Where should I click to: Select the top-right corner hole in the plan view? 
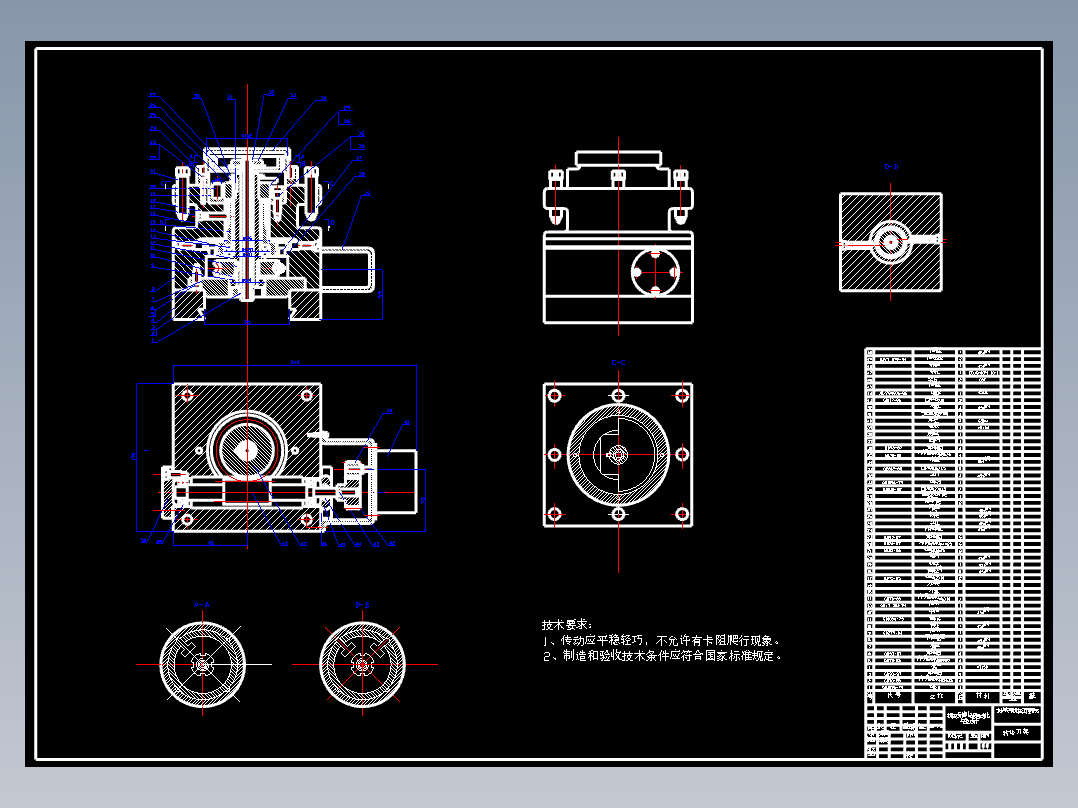pos(307,395)
